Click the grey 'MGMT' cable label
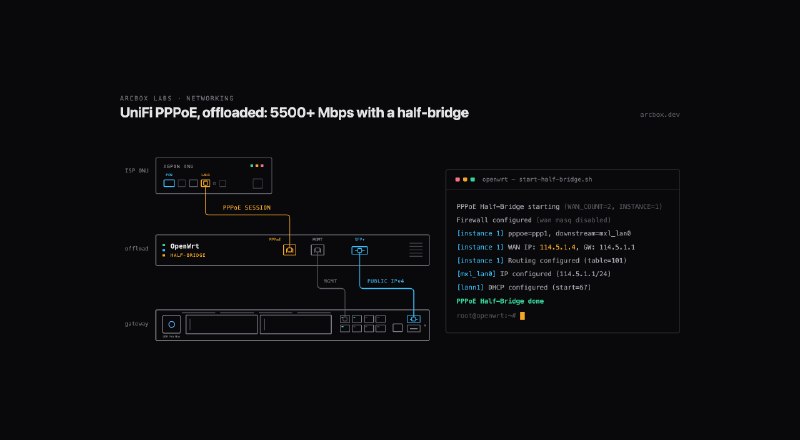 330,281
